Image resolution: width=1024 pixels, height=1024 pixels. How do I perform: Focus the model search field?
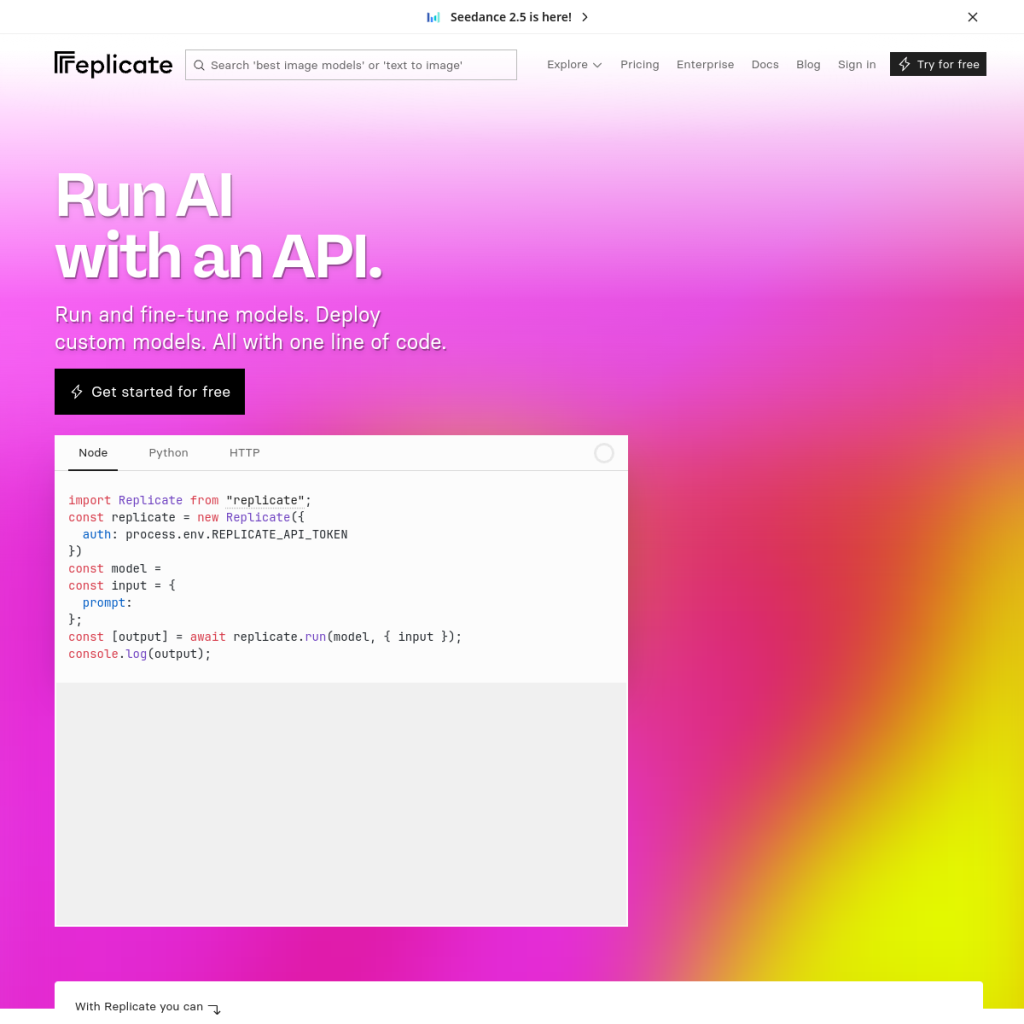(x=351, y=65)
